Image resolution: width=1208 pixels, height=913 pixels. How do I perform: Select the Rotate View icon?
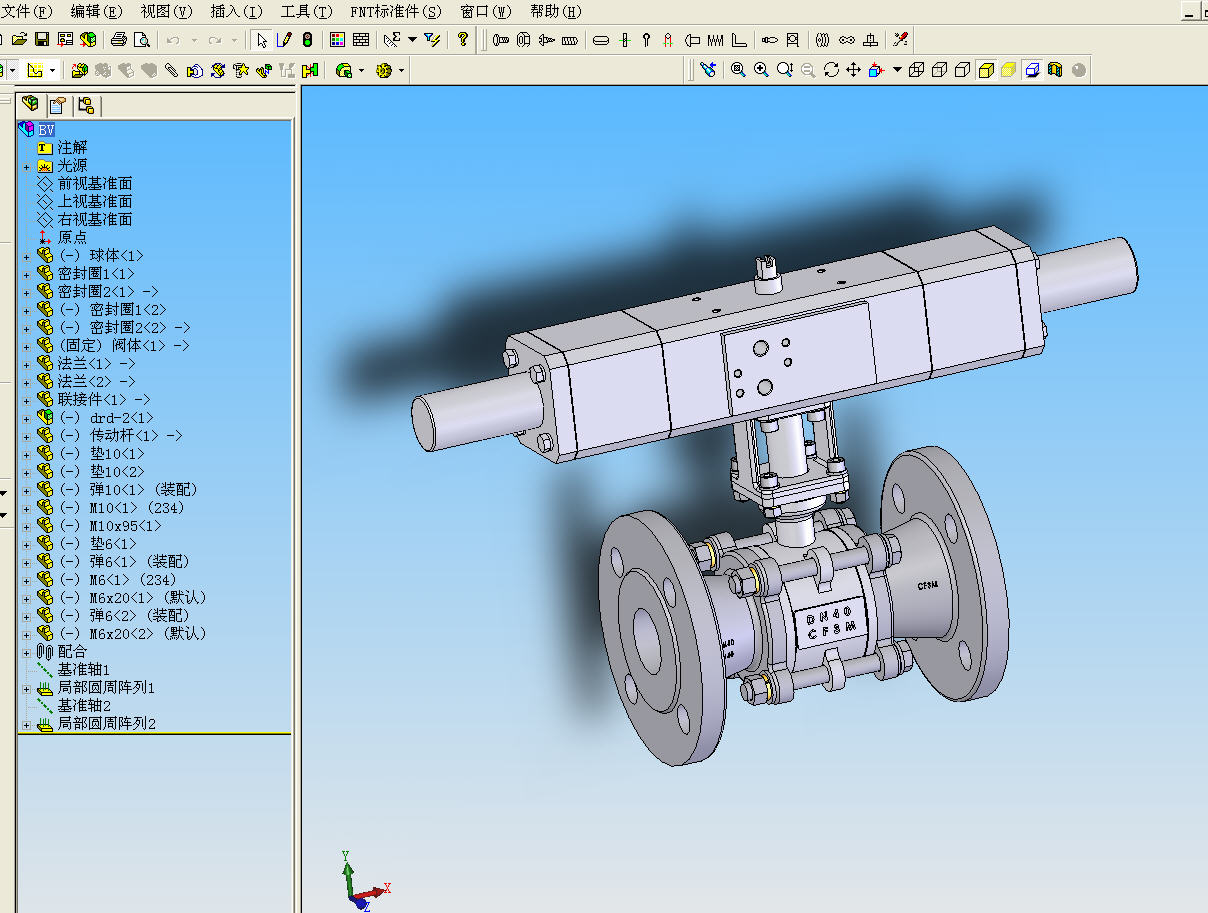click(831, 70)
